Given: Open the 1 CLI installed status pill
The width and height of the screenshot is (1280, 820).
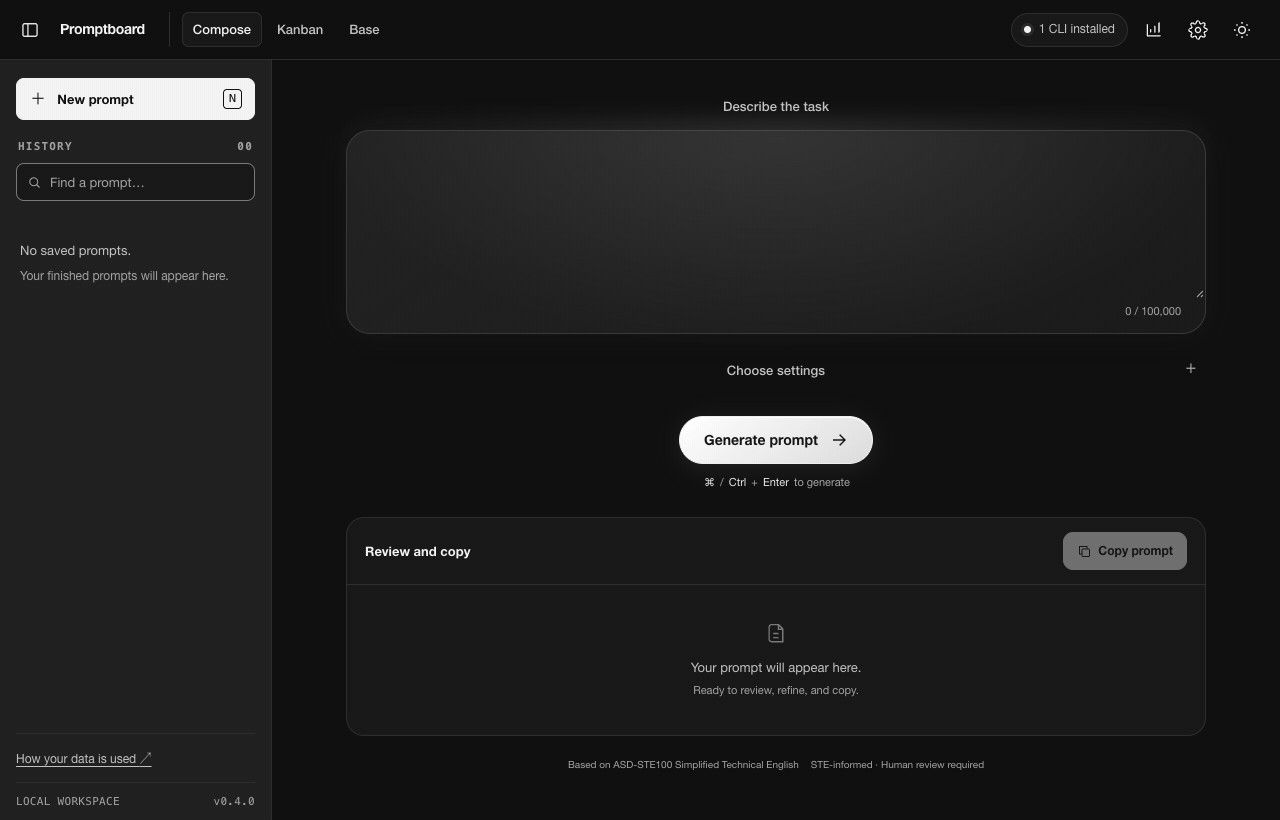Looking at the screenshot, I should [x=1069, y=30].
